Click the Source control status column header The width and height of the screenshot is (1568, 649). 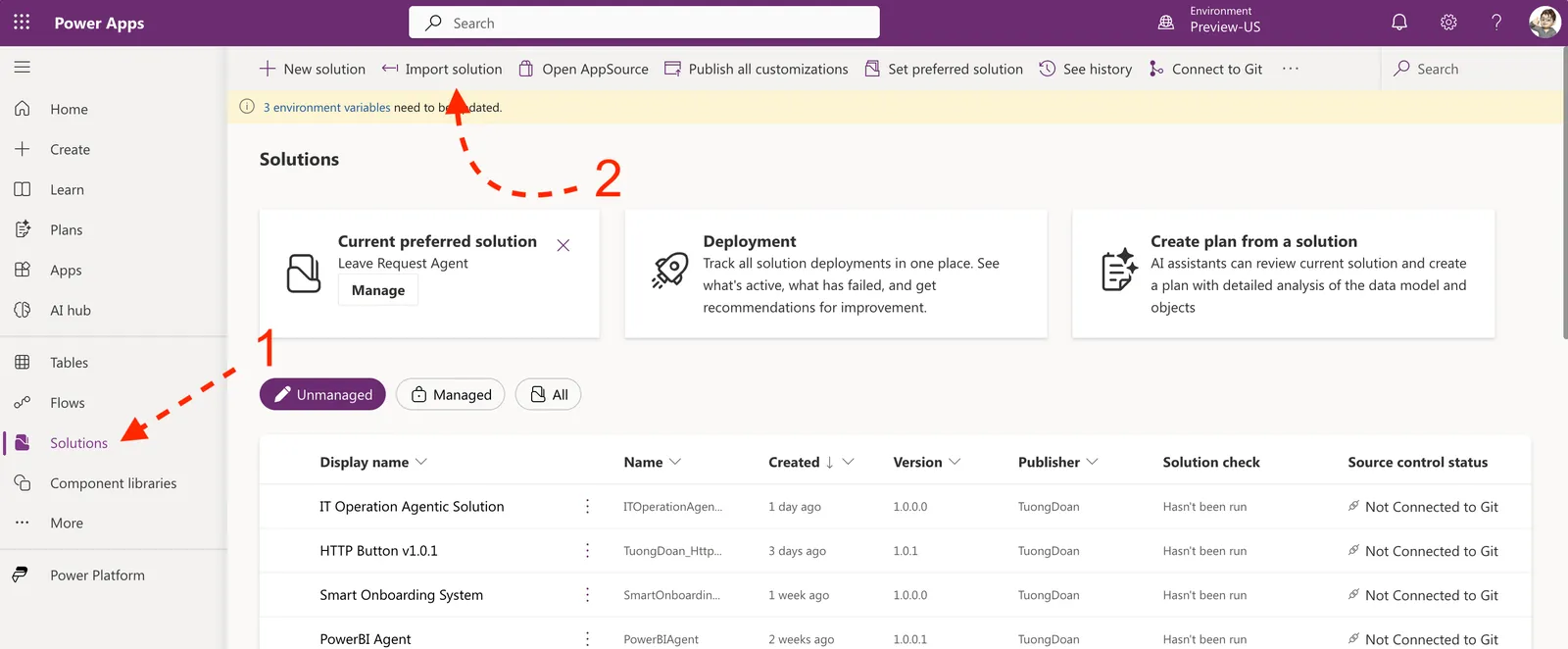pos(1417,462)
